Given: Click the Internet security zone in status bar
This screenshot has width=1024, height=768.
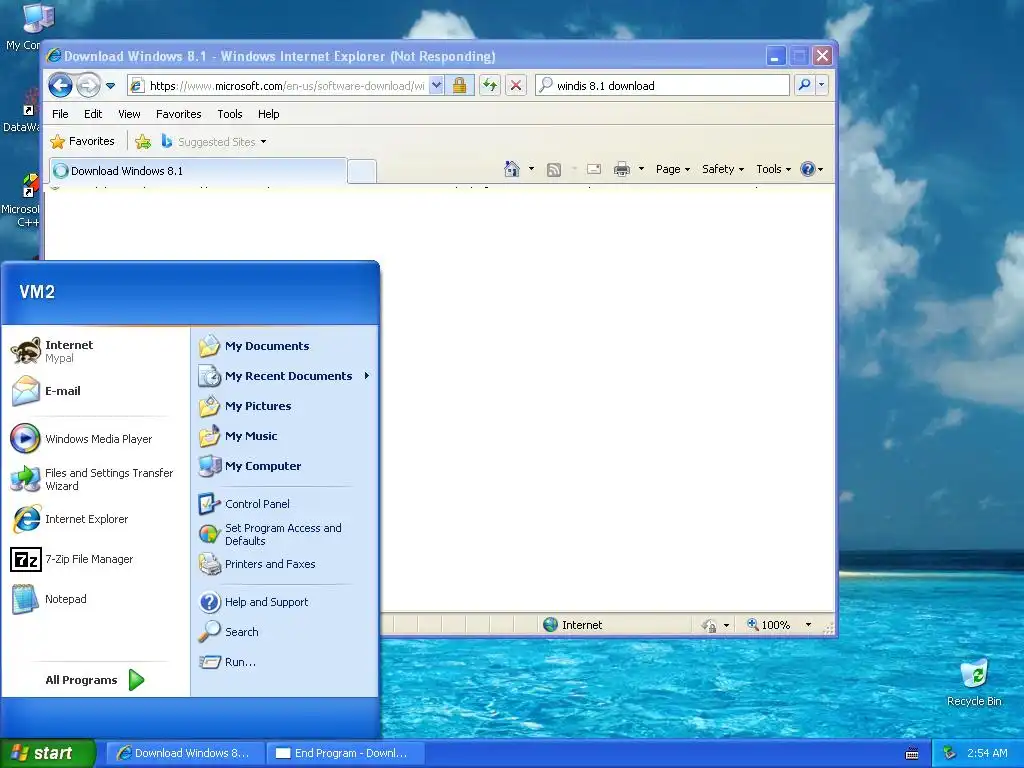Looking at the screenshot, I should 572,625.
